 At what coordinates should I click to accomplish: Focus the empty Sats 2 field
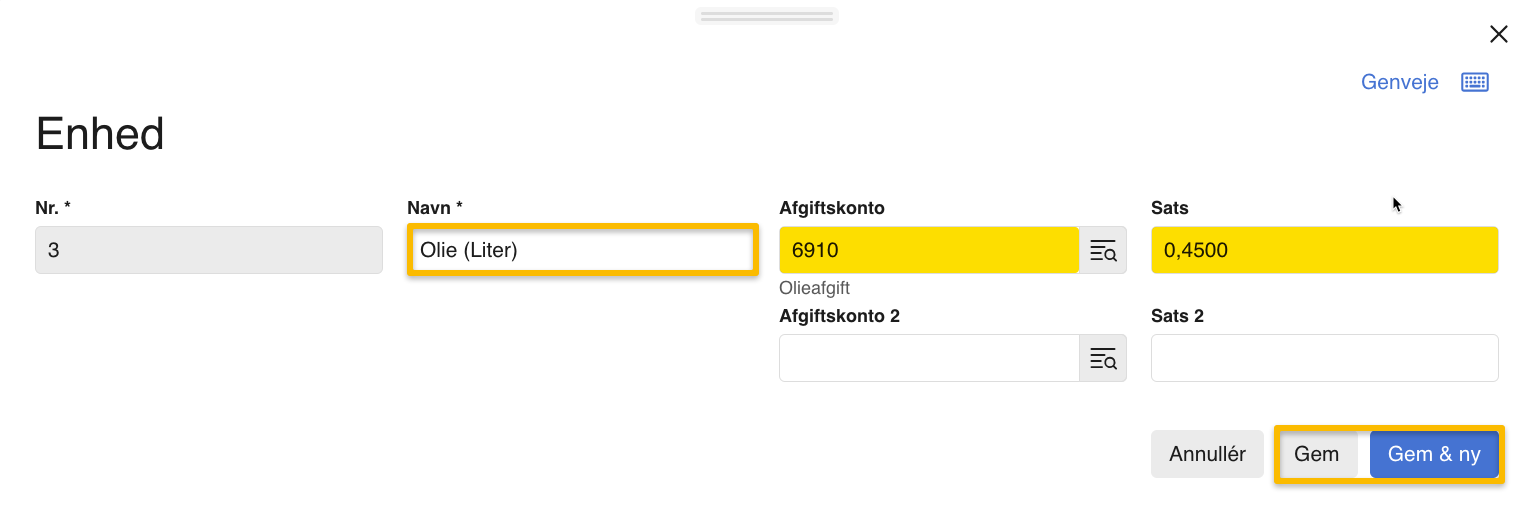tap(1324, 358)
